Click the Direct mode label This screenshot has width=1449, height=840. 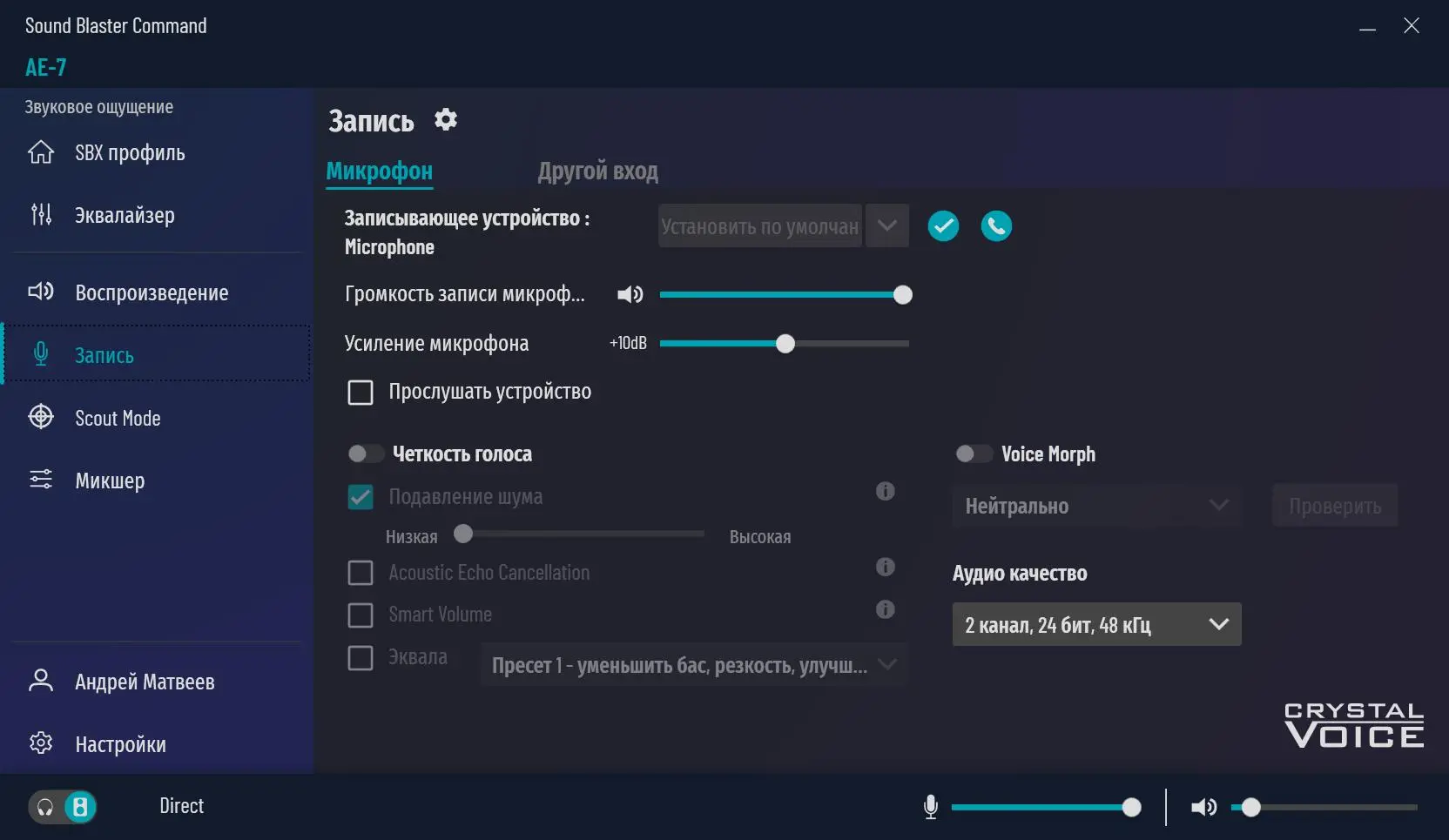pos(181,806)
